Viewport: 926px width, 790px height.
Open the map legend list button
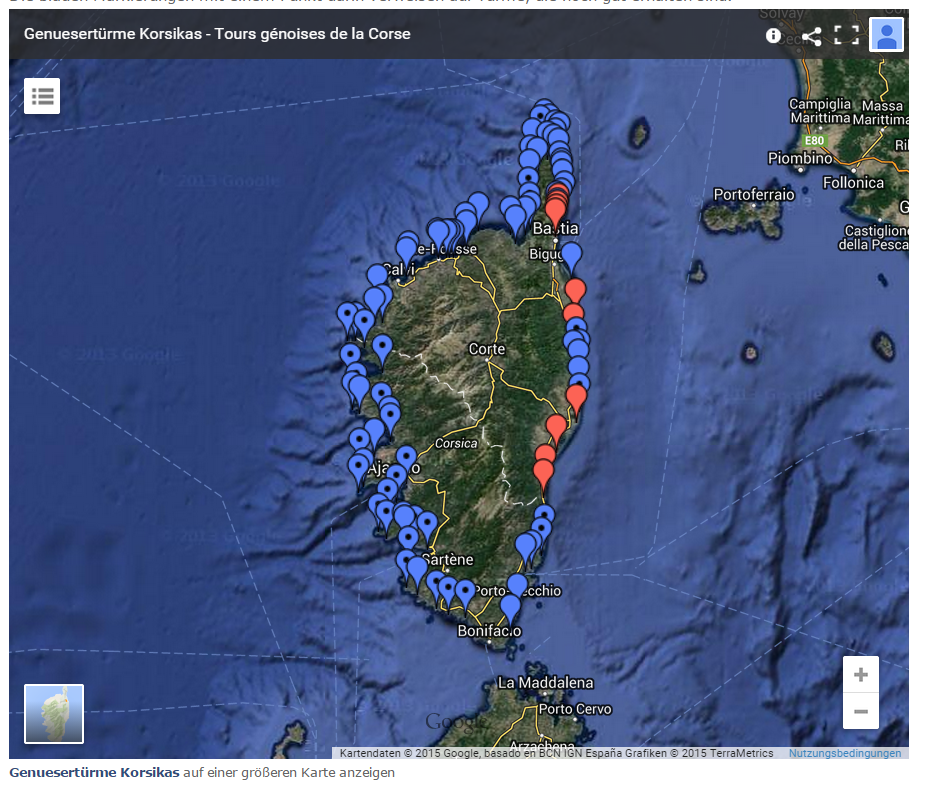click(x=42, y=96)
